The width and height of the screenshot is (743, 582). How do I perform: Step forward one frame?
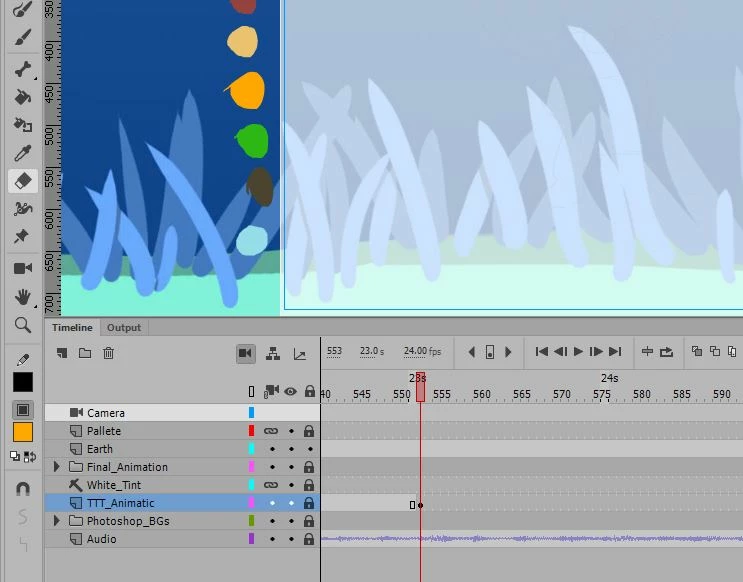(x=596, y=351)
